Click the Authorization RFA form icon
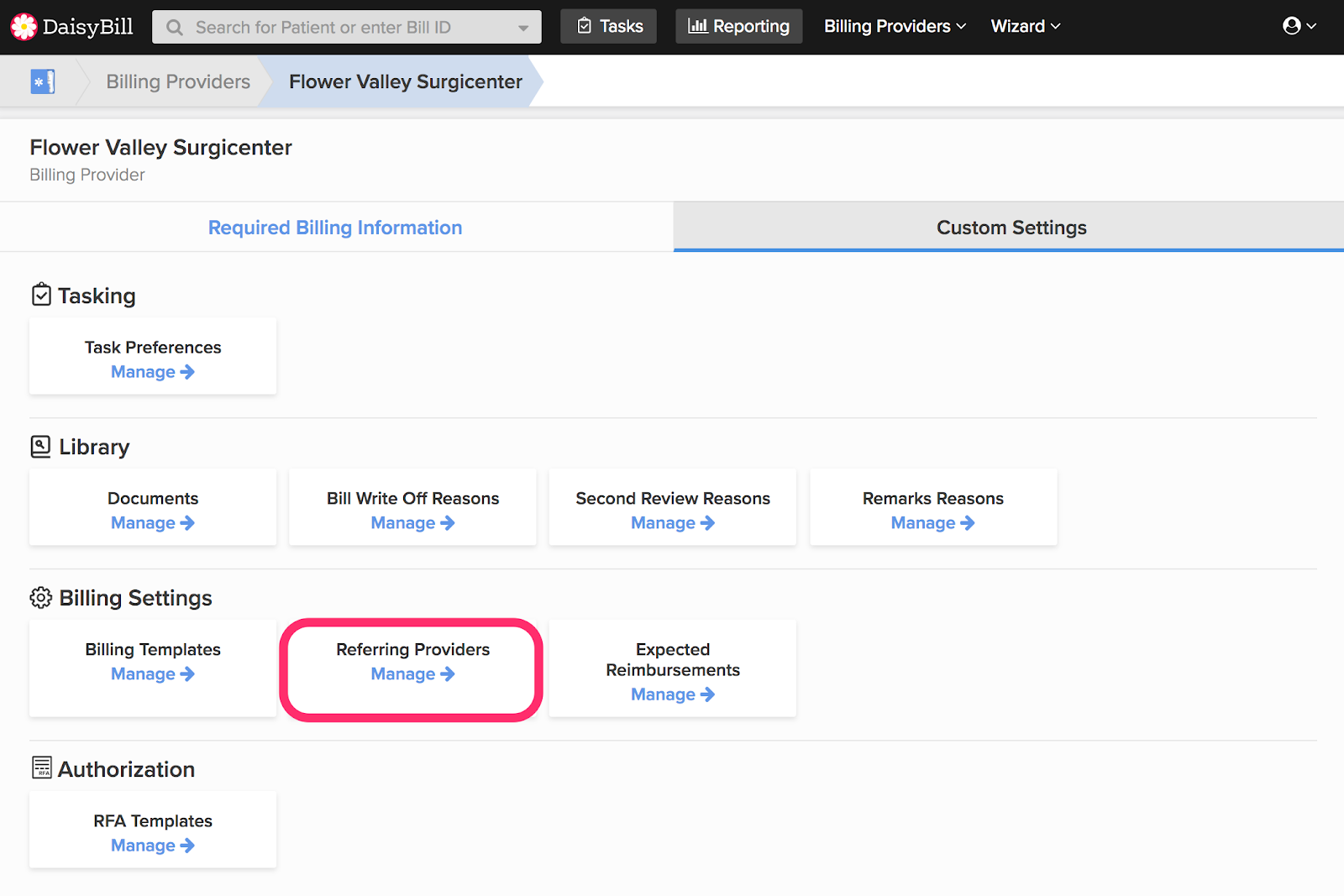This screenshot has width=1344, height=896. click(41, 768)
